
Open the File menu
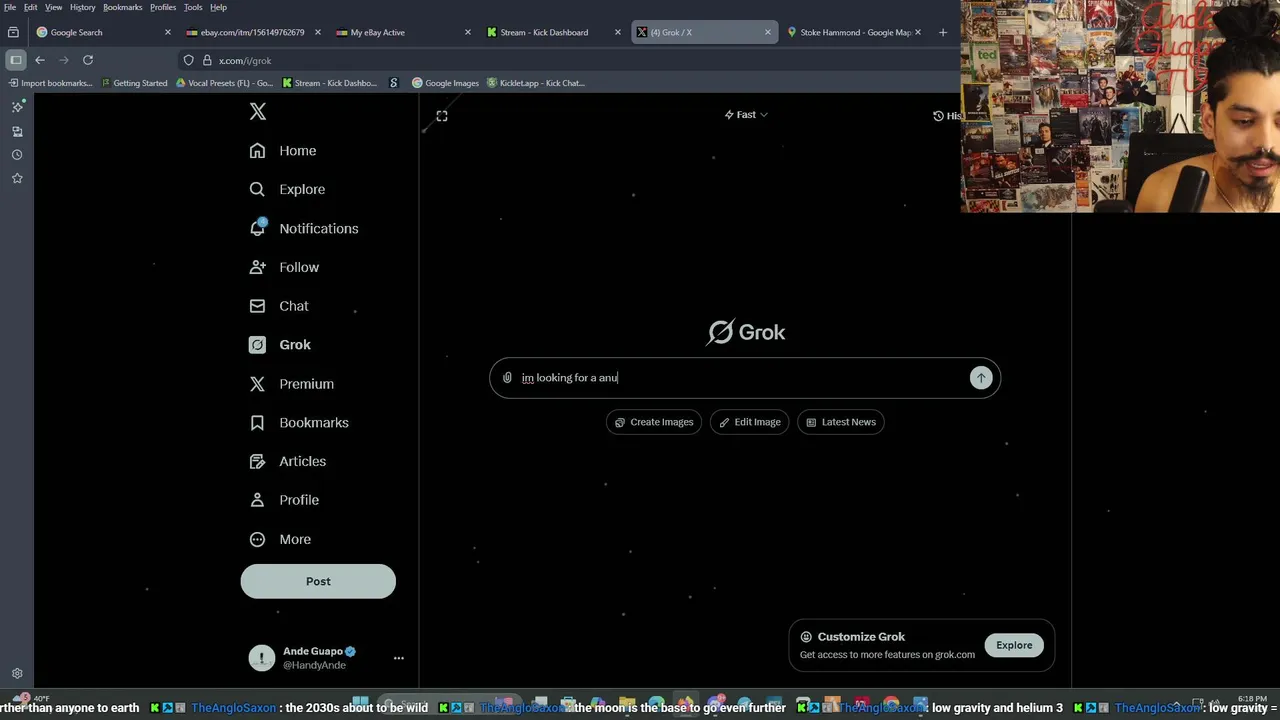point(10,7)
